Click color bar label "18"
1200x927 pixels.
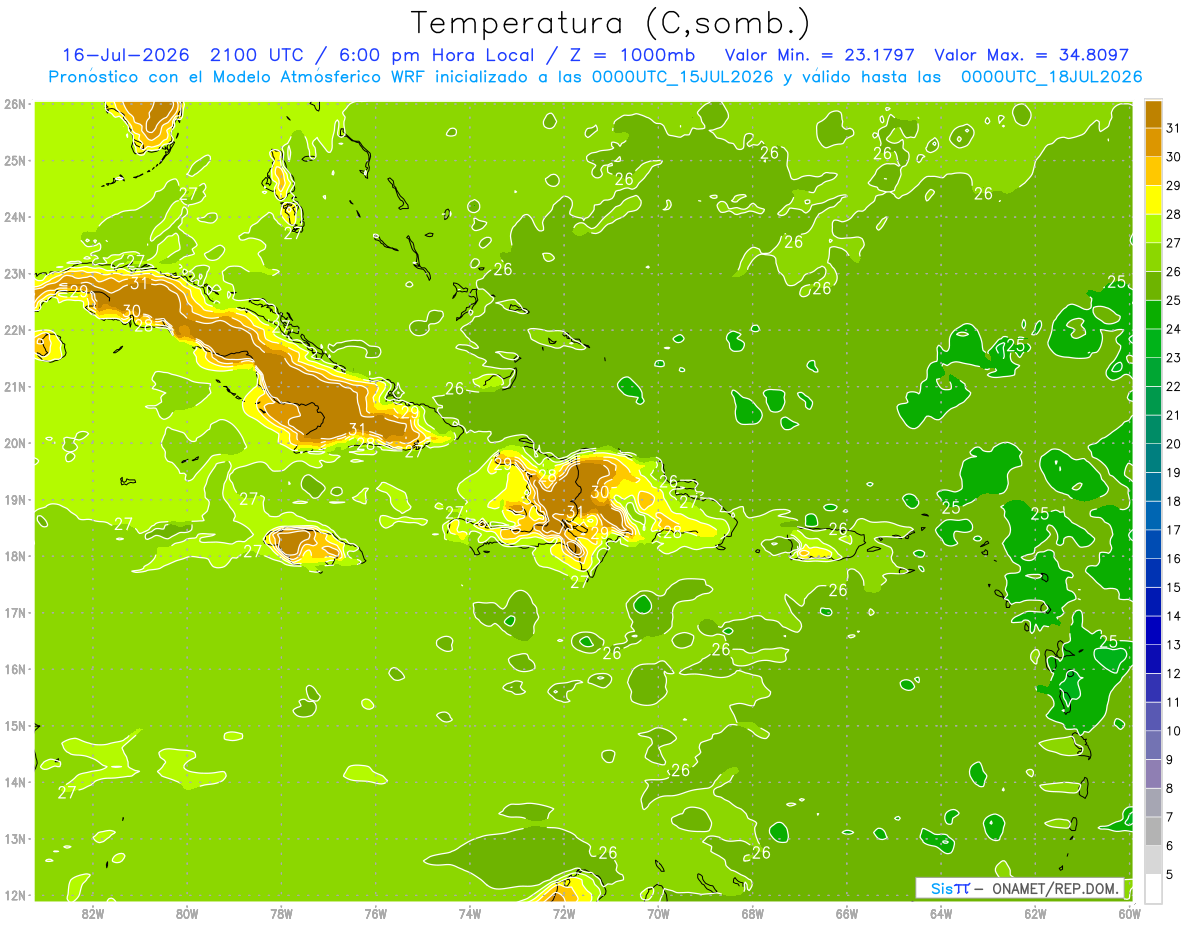[x=1173, y=501]
